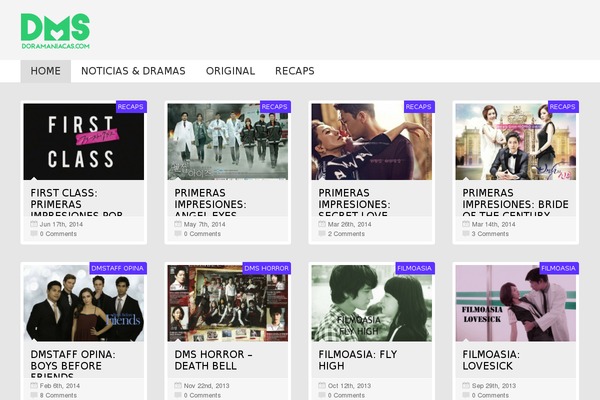Click the DMSTAFF OPINA category tag

118,268
